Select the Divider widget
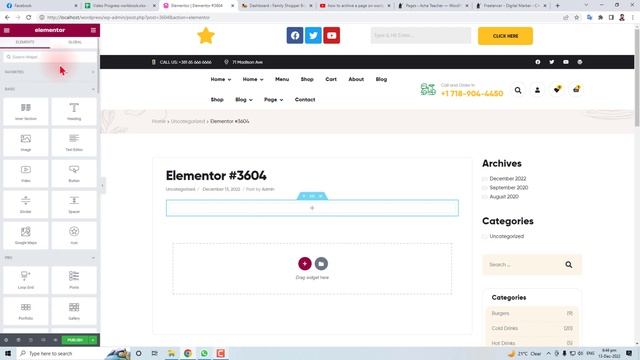The width and height of the screenshot is (640, 360). pos(26,204)
